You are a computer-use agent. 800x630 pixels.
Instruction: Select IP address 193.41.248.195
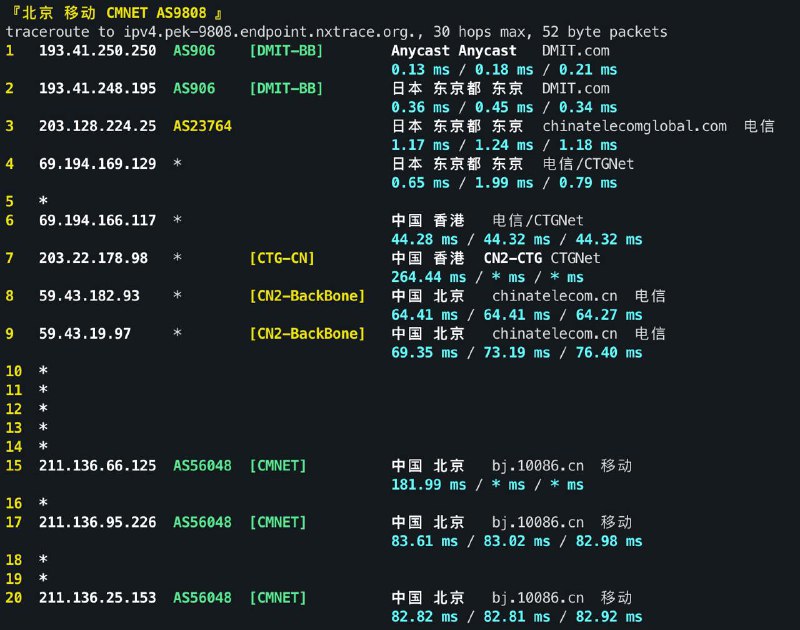coord(97,89)
